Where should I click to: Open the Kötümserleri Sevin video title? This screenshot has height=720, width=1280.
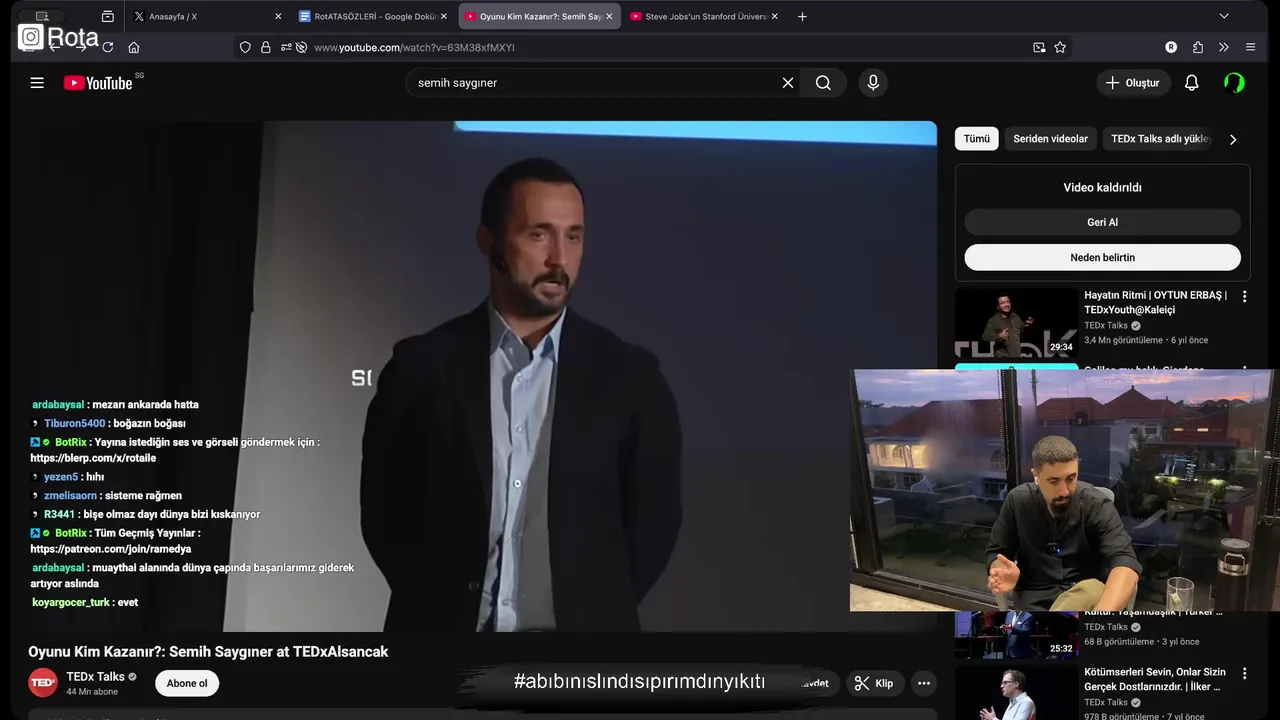[1155, 680]
